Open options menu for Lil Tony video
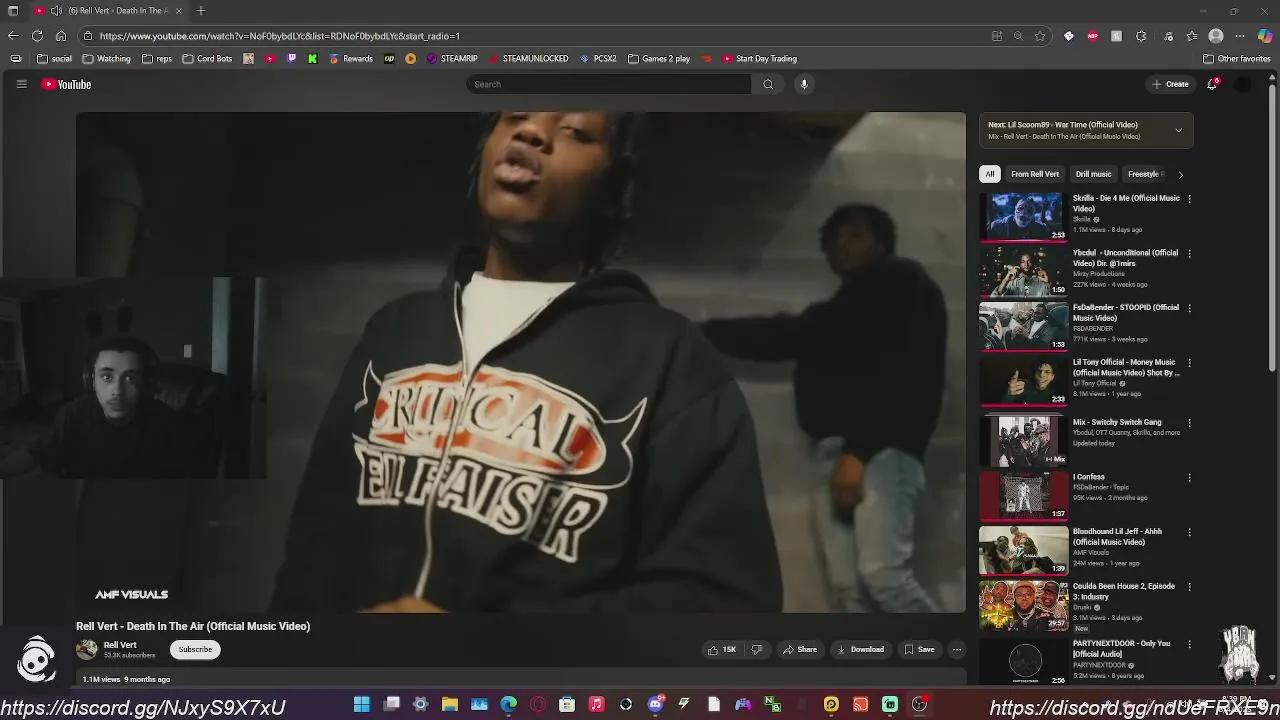 pyautogui.click(x=1189, y=364)
